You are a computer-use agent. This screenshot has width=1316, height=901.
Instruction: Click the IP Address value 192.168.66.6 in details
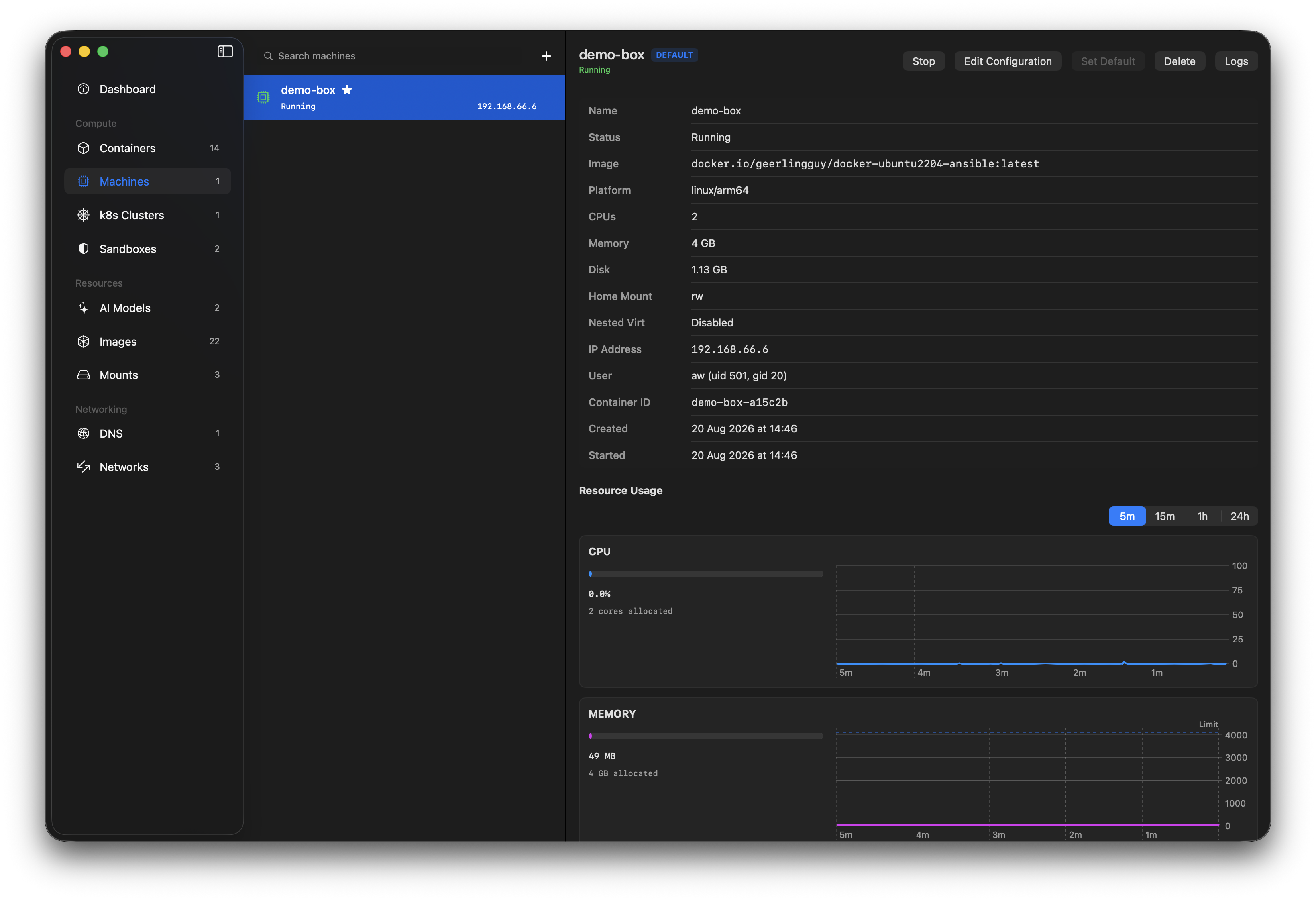tap(729, 349)
